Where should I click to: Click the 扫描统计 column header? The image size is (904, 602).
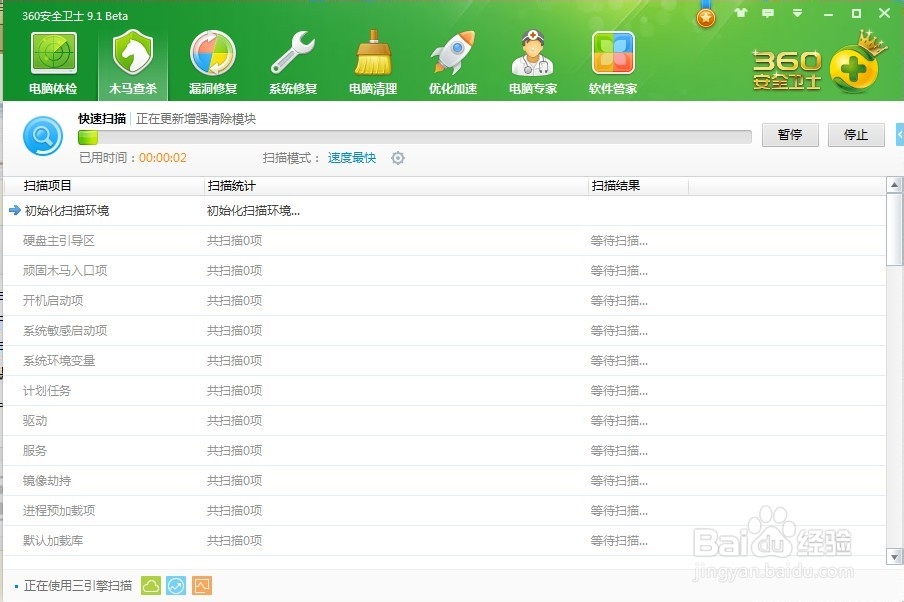tap(396, 186)
